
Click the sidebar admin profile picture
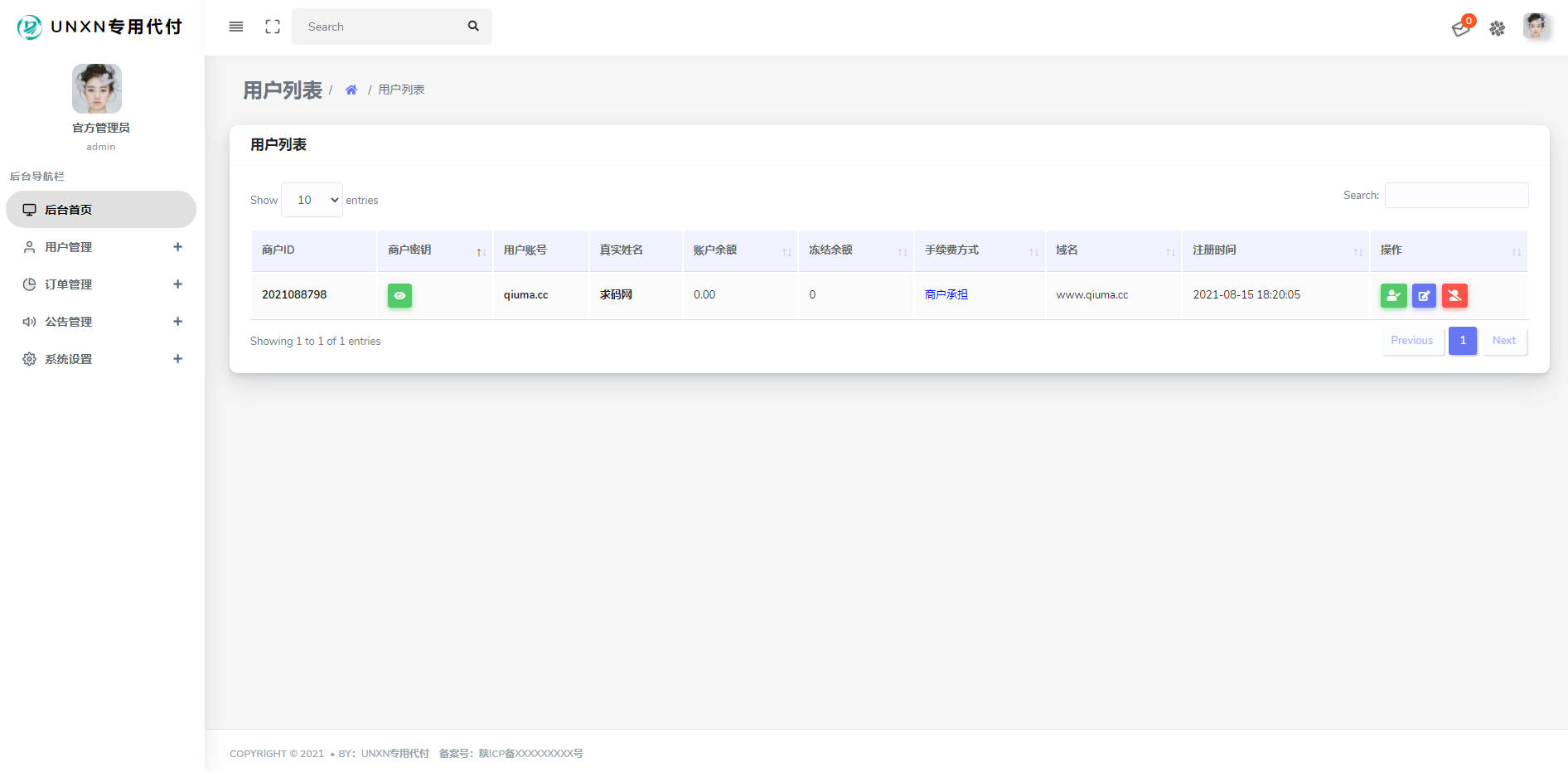click(97, 89)
